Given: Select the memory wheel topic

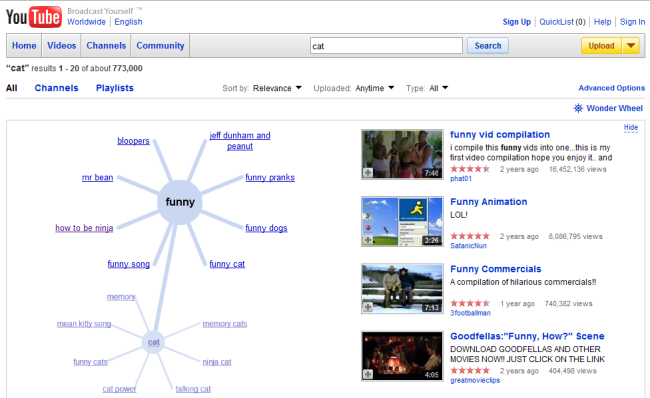Looking at the screenshot, I should 121,297.
